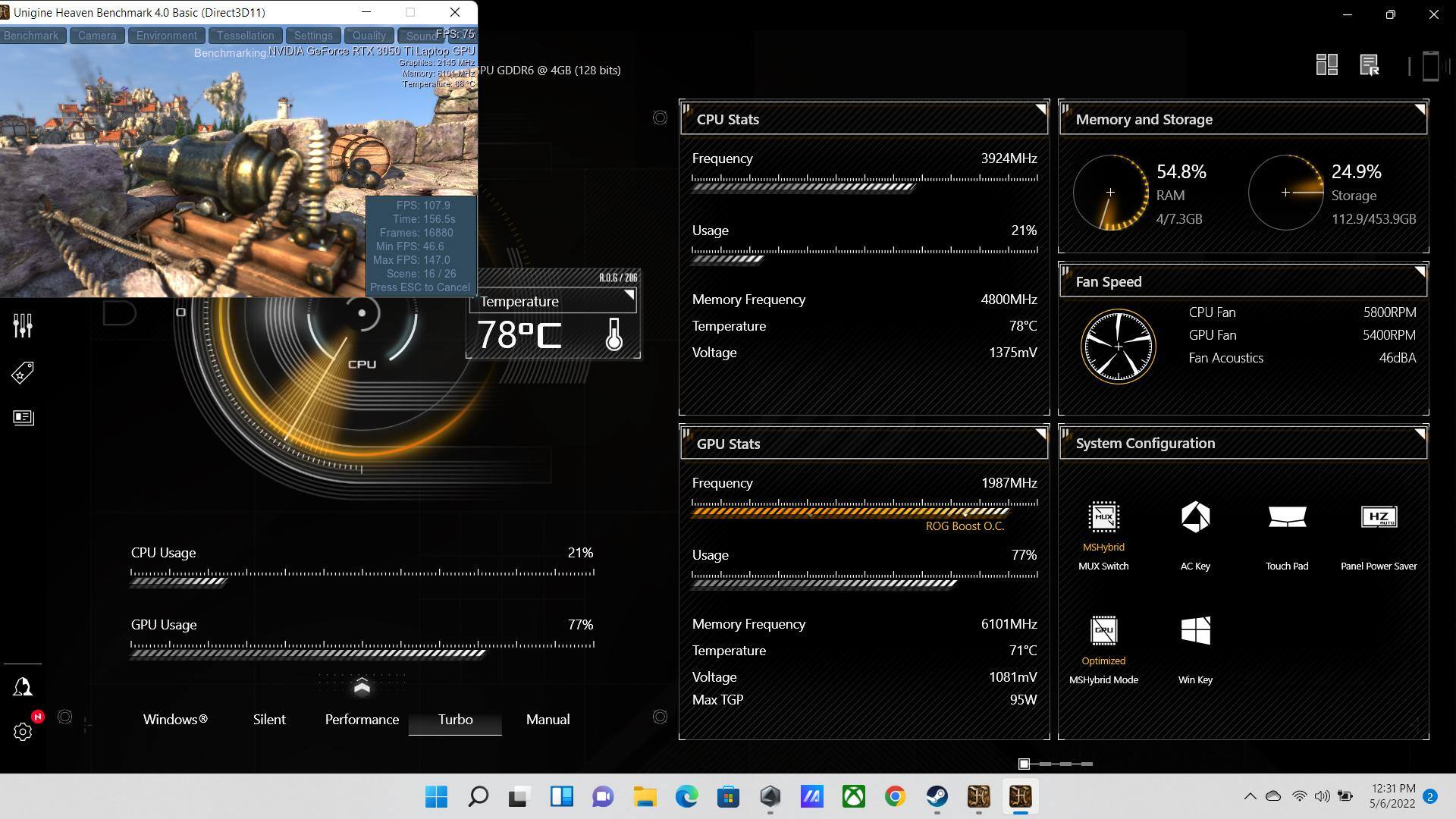Toggle the Touch Pad on or off
The width and height of the screenshot is (1456, 819).
pyautogui.click(x=1287, y=518)
